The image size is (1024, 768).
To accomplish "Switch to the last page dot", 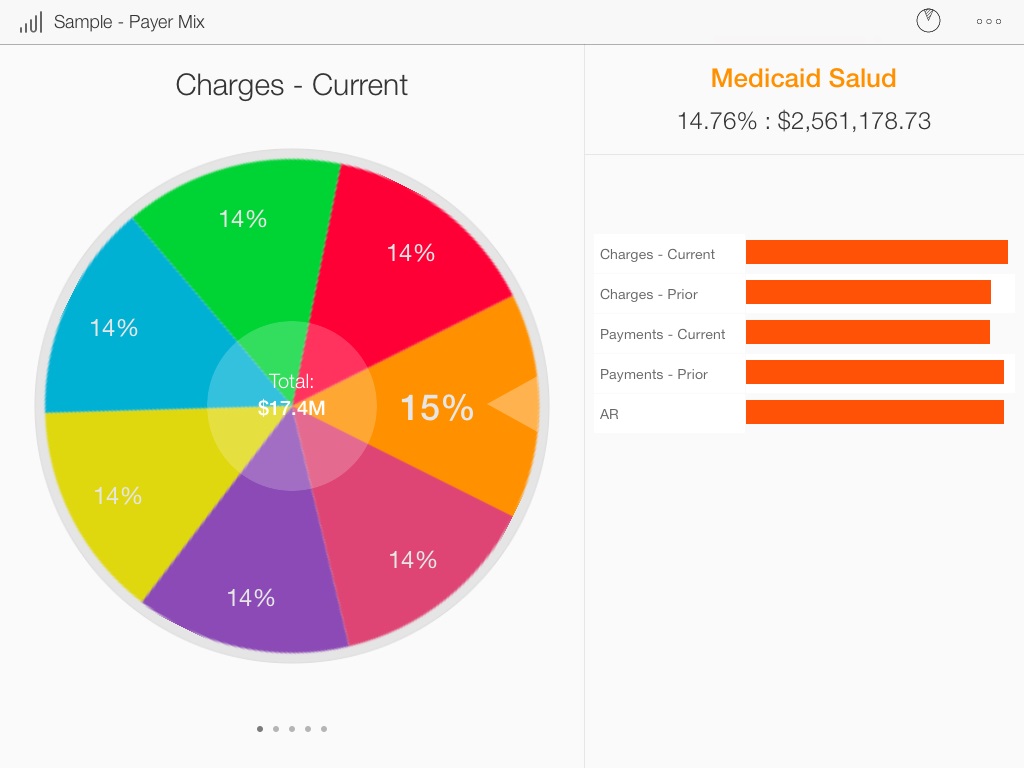I will tap(324, 729).
